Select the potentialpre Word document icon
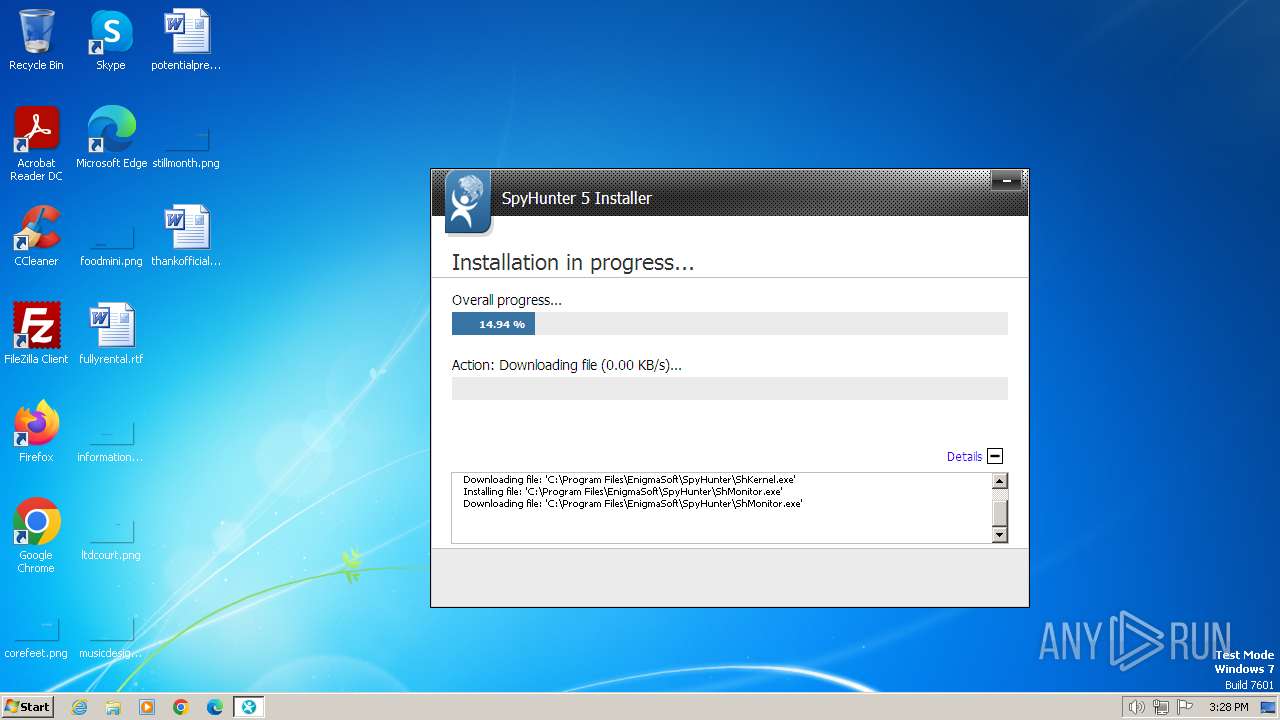Screen dimensions: 1280x720 click(x=186, y=40)
